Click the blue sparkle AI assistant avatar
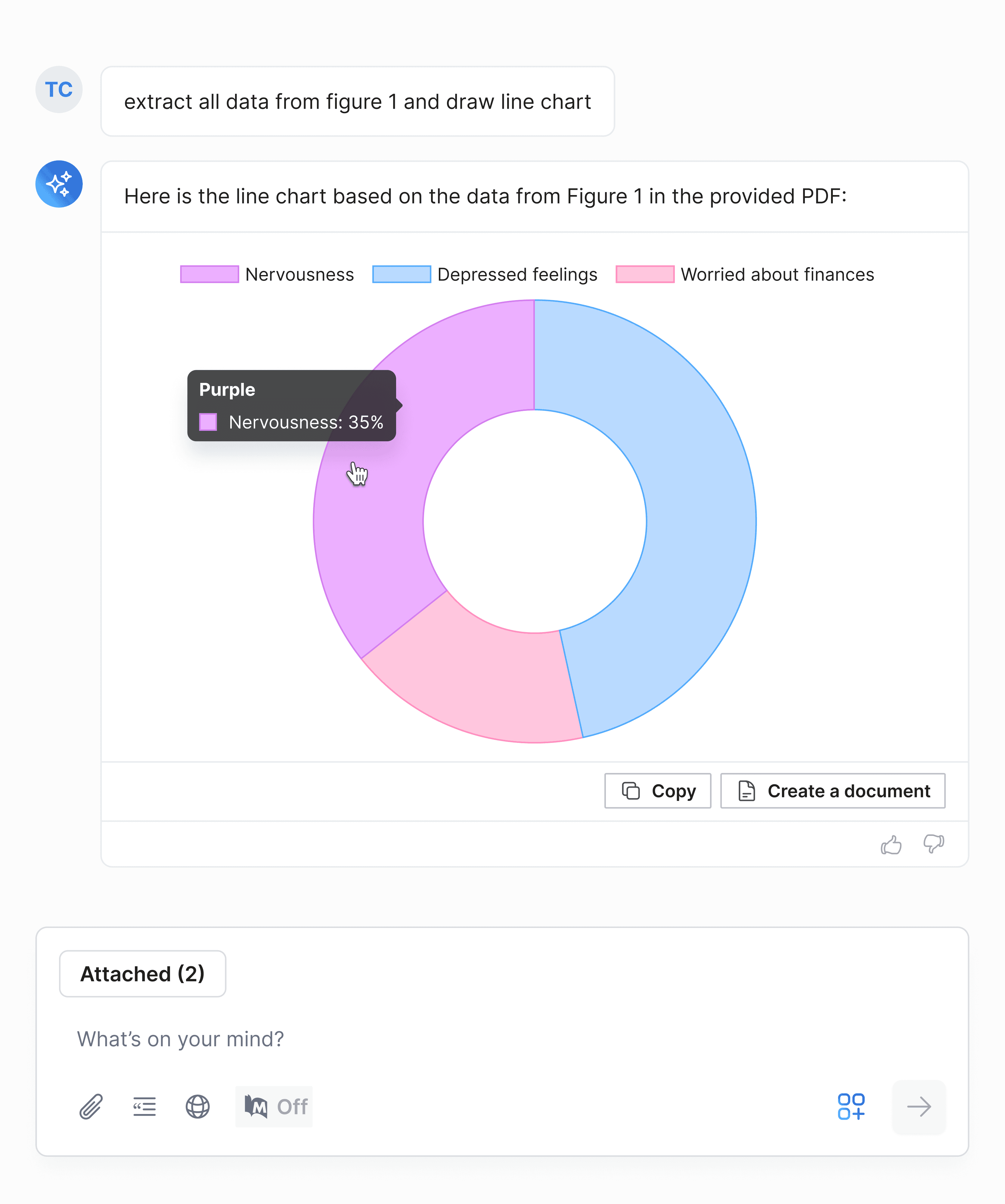1005x1204 pixels. pyautogui.click(x=59, y=184)
